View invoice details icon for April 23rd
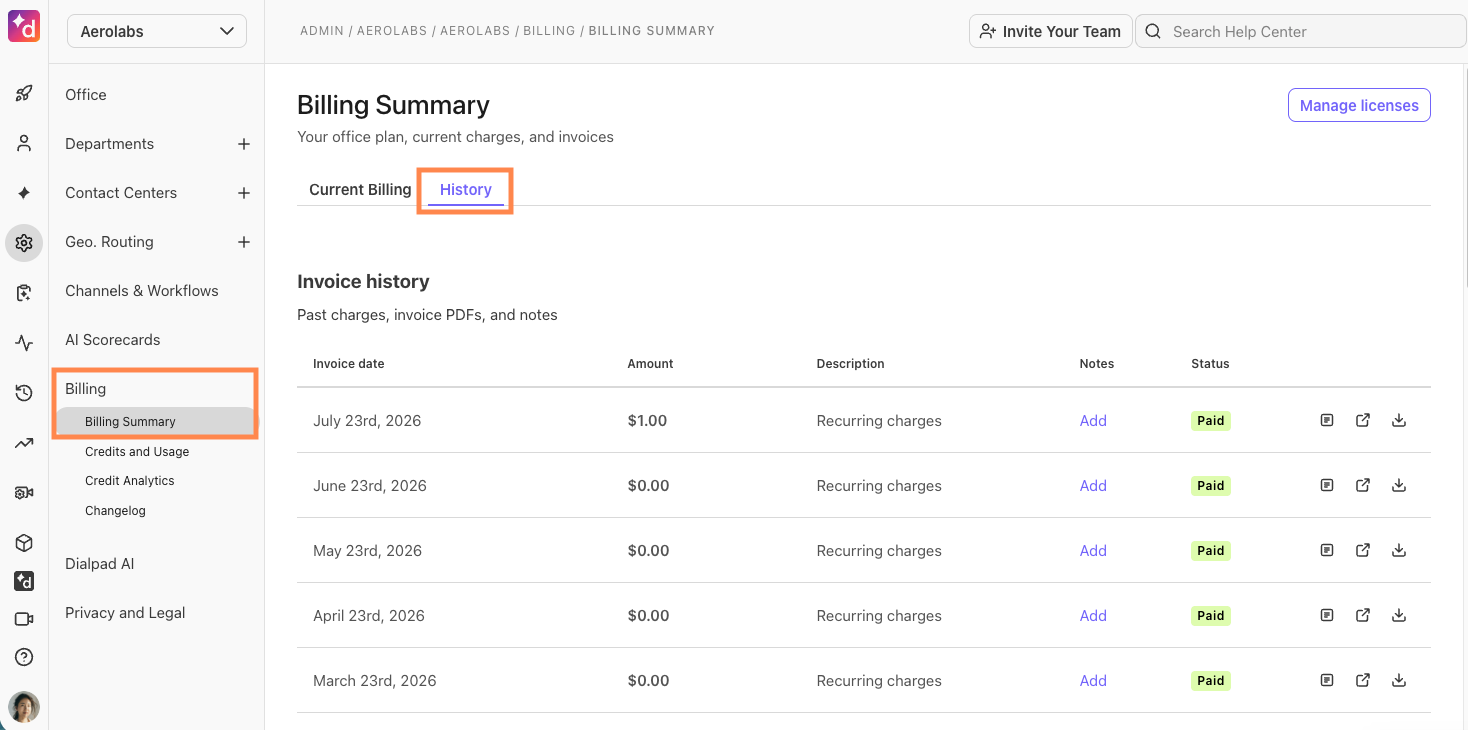1468x730 pixels. coord(1327,615)
